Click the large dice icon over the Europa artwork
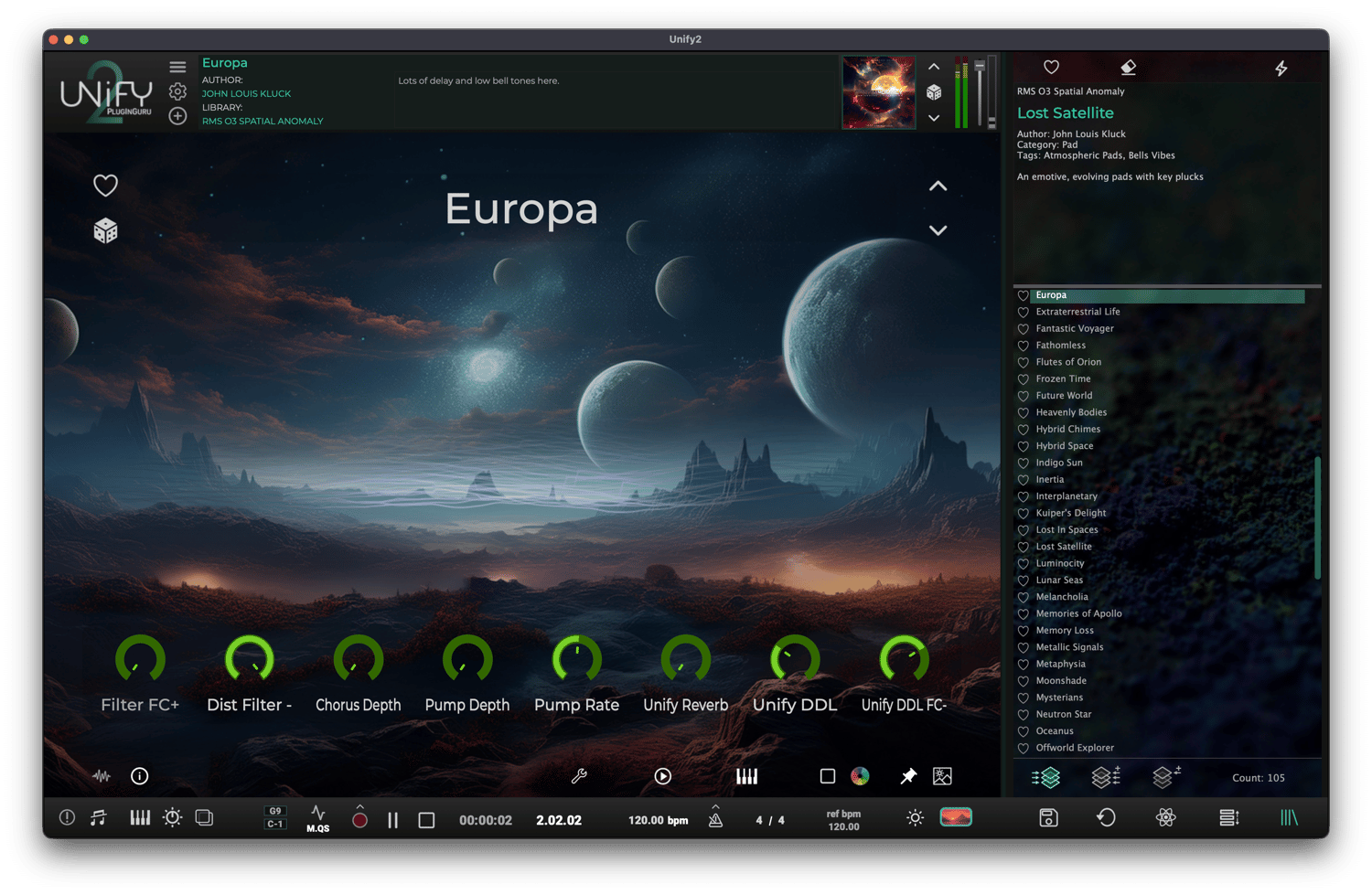 (x=105, y=230)
